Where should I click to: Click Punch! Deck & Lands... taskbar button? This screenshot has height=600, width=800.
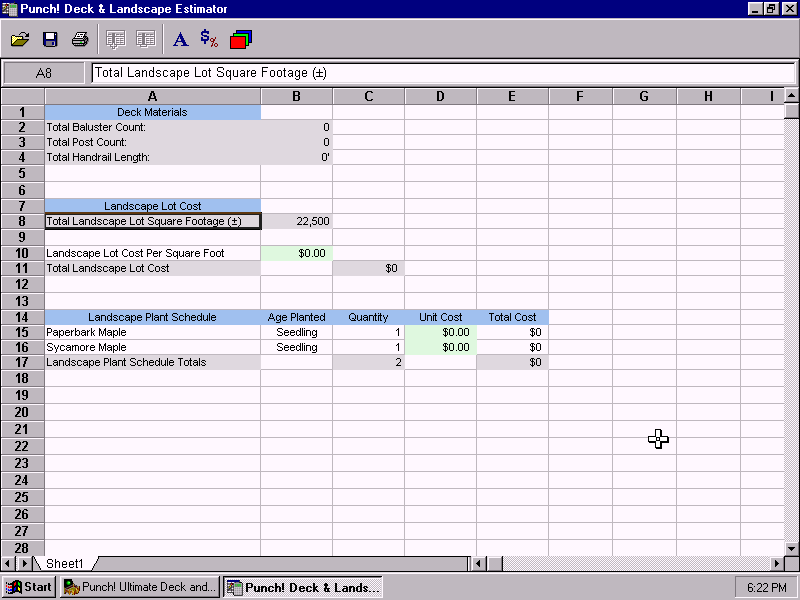303,587
